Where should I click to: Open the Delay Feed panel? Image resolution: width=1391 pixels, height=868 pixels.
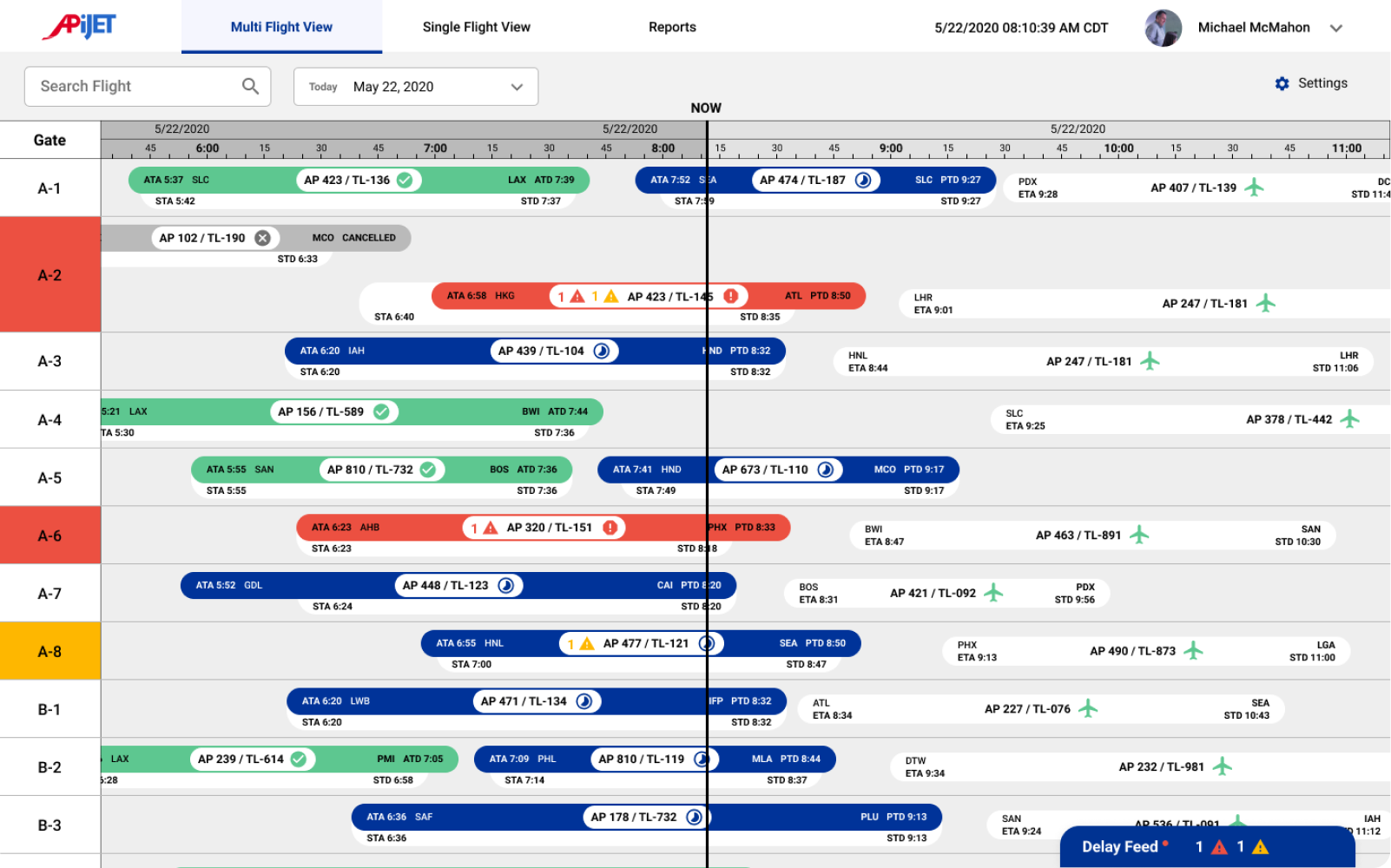click(x=1122, y=846)
